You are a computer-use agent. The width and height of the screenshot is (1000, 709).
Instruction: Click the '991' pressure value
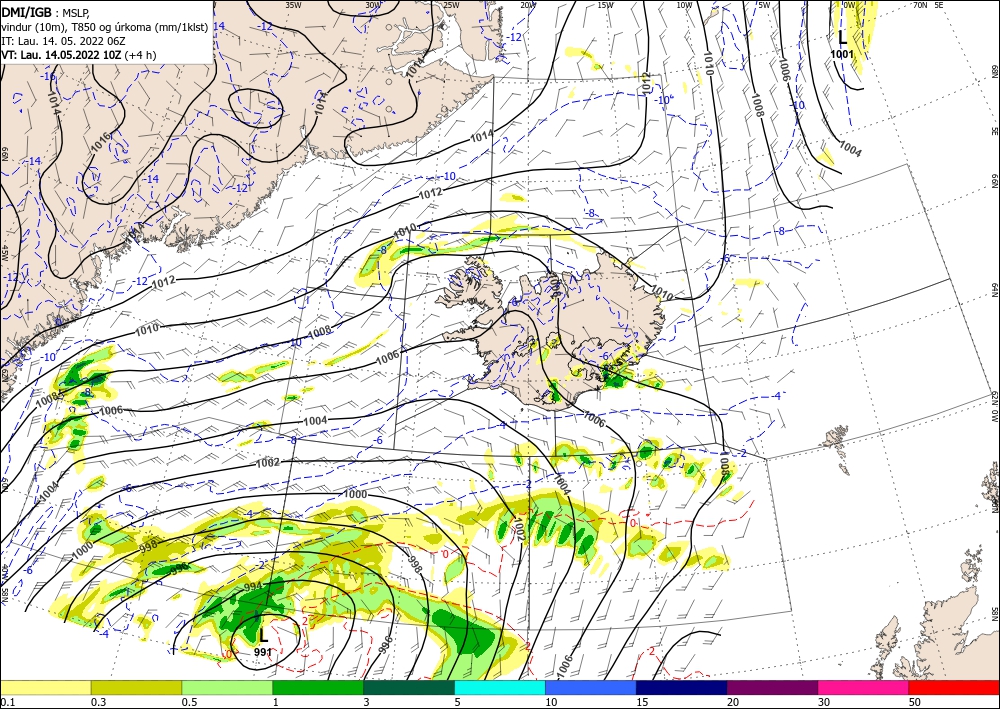[263, 652]
